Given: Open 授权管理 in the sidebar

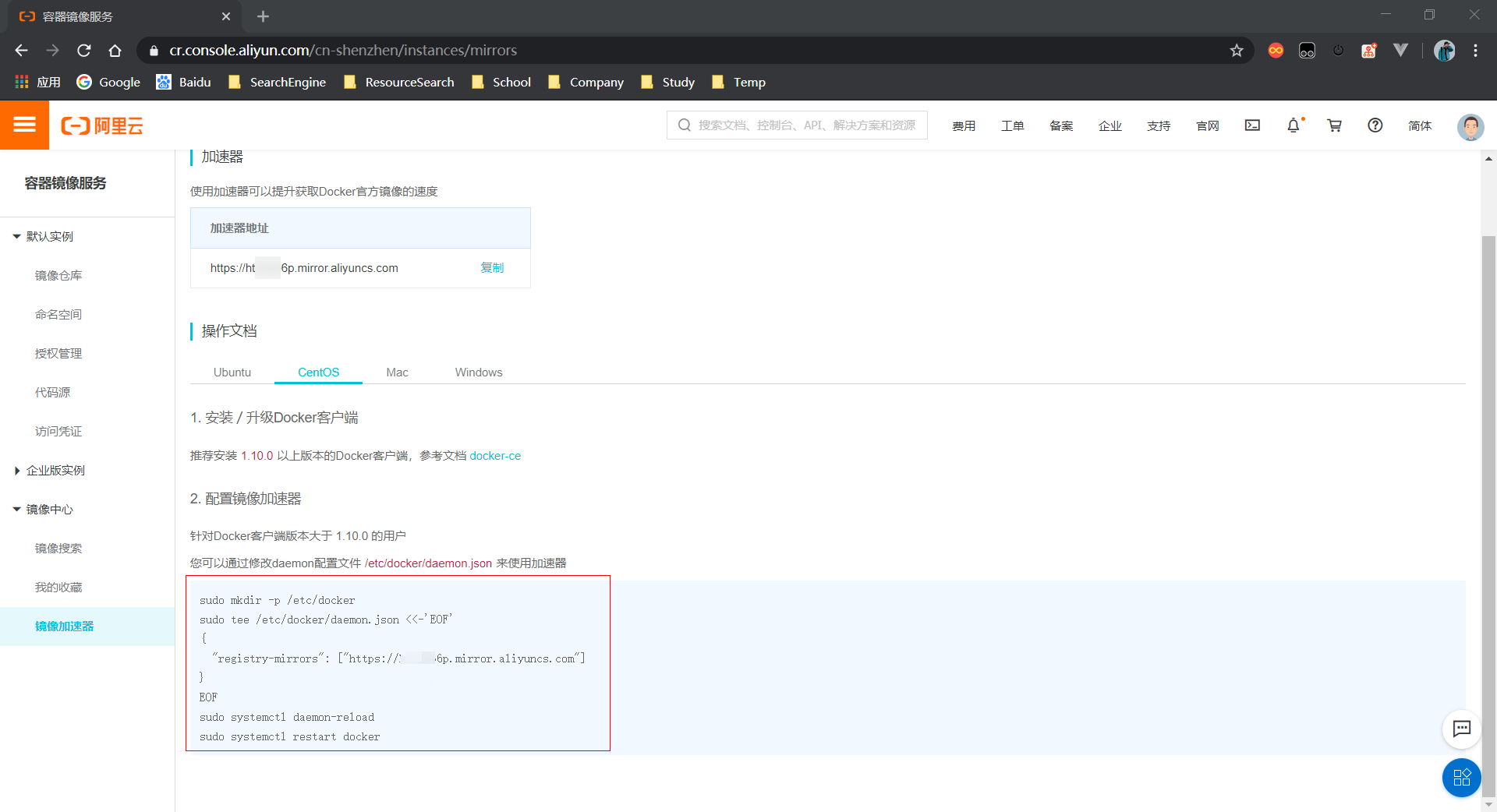Looking at the screenshot, I should click(x=58, y=353).
